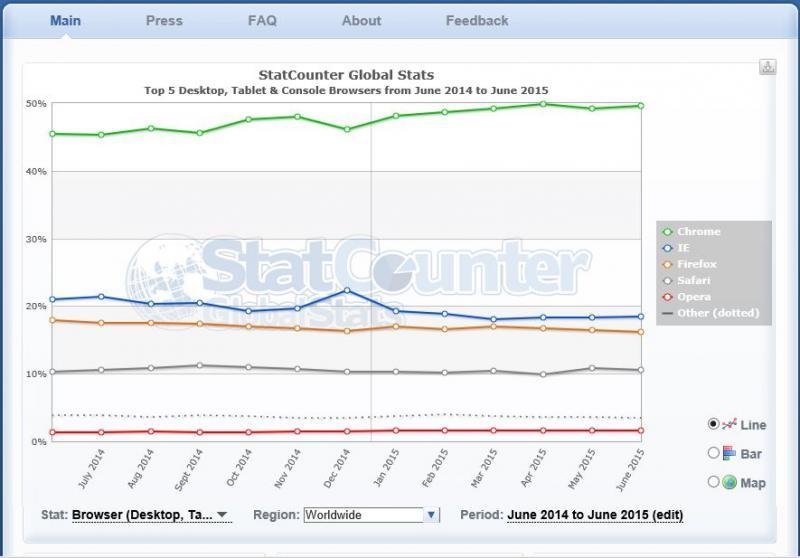800x558 pixels.
Task: Click the Opera legend marker
Action: (667, 297)
